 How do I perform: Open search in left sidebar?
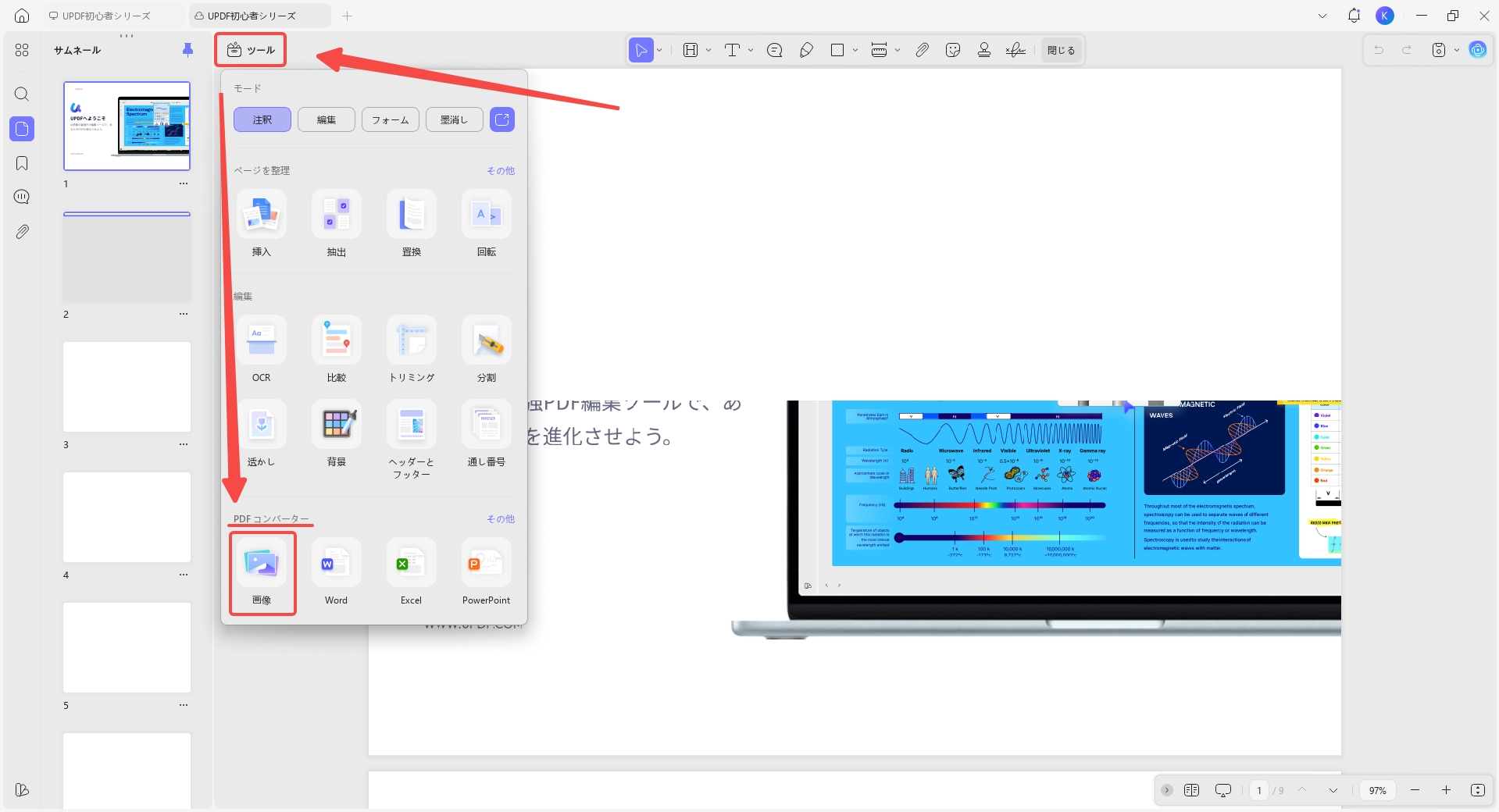pos(22,94)
